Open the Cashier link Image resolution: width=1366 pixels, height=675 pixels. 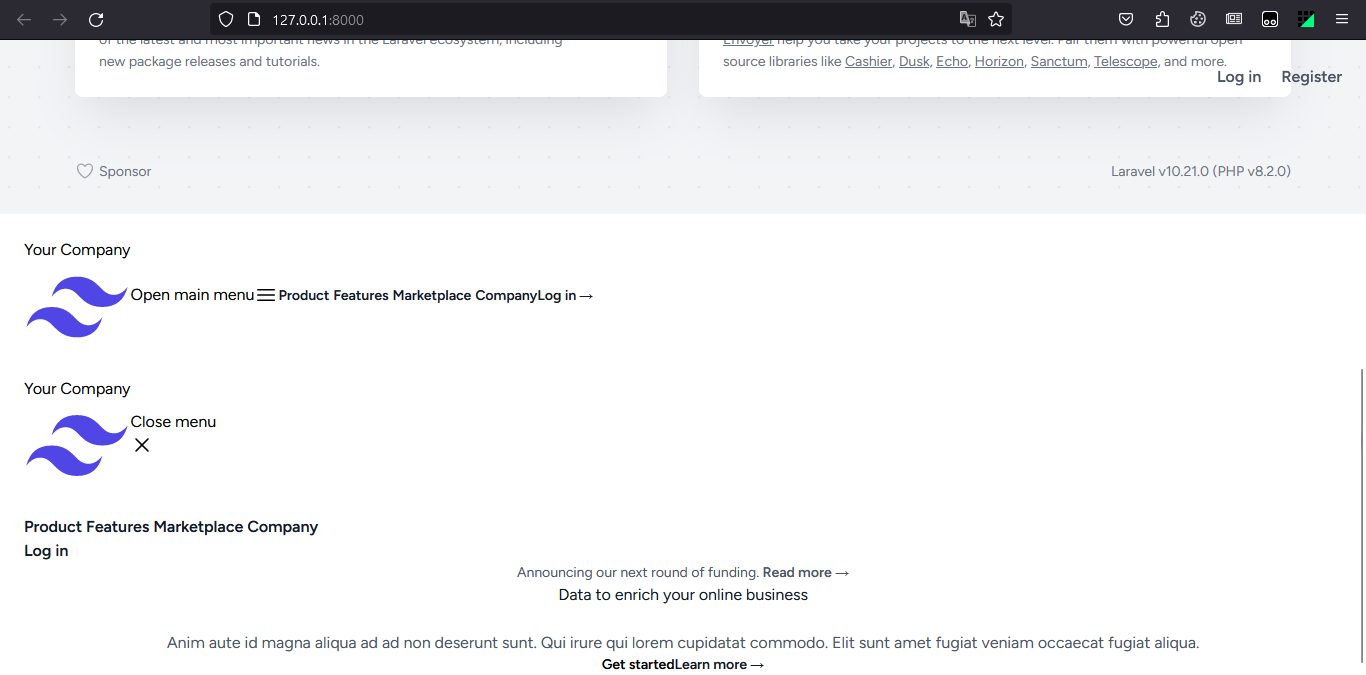[x=868, y=61]
